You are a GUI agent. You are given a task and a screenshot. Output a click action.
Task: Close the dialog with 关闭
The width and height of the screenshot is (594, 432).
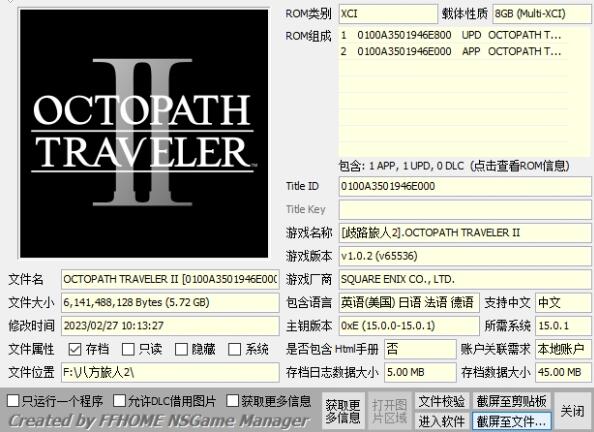572,411
